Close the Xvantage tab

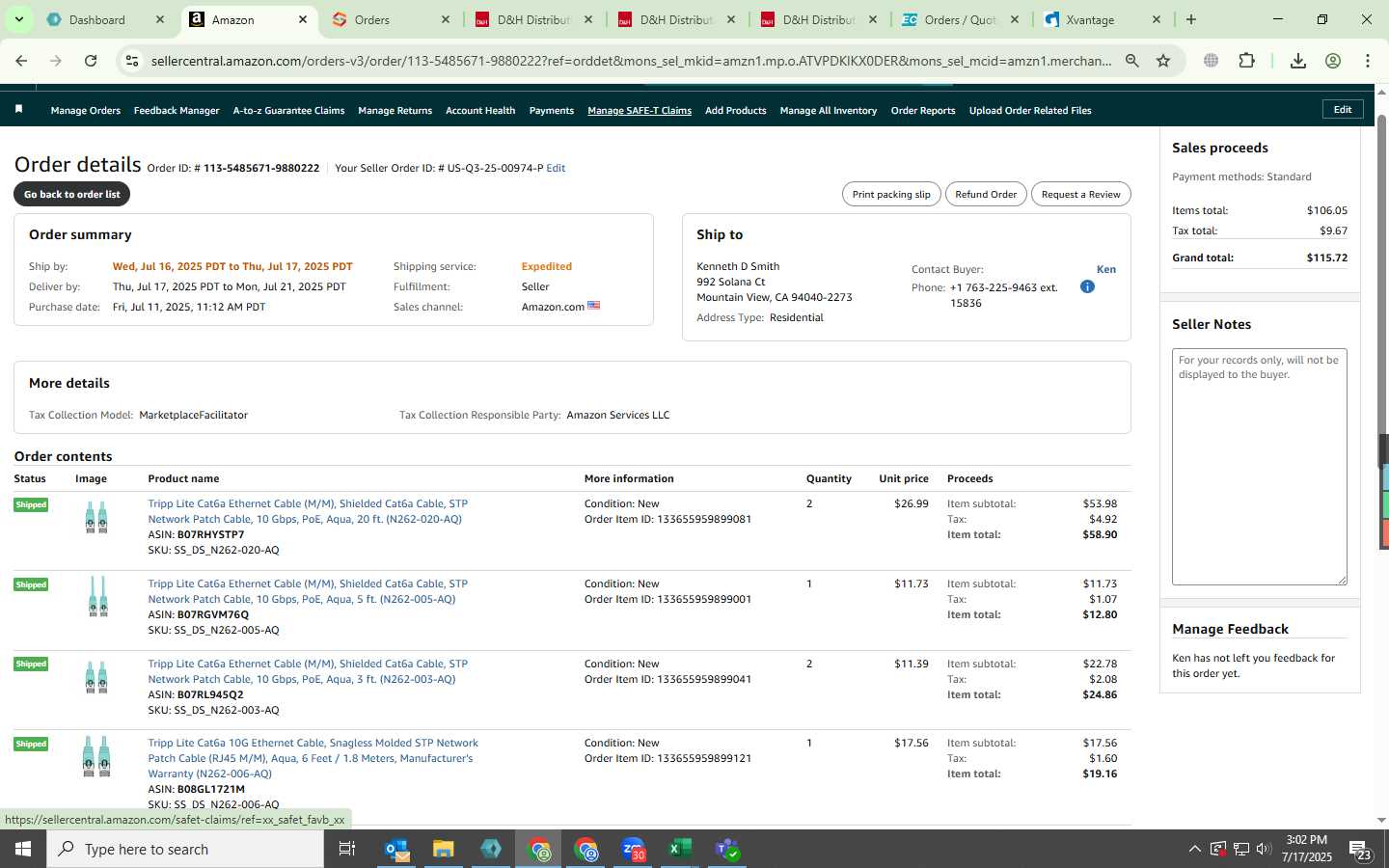[x=1157, y=19]
